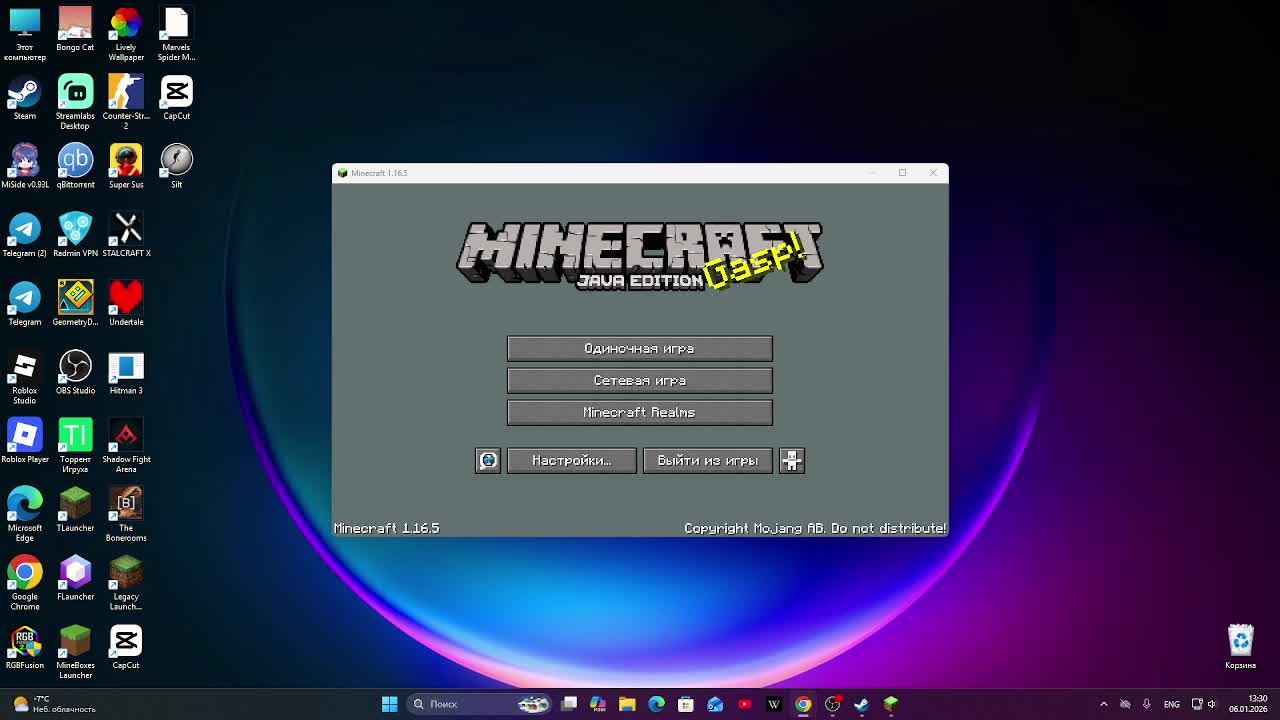
Task: Open Bongo Cat desktop shortcut
Action: (75, 29)
